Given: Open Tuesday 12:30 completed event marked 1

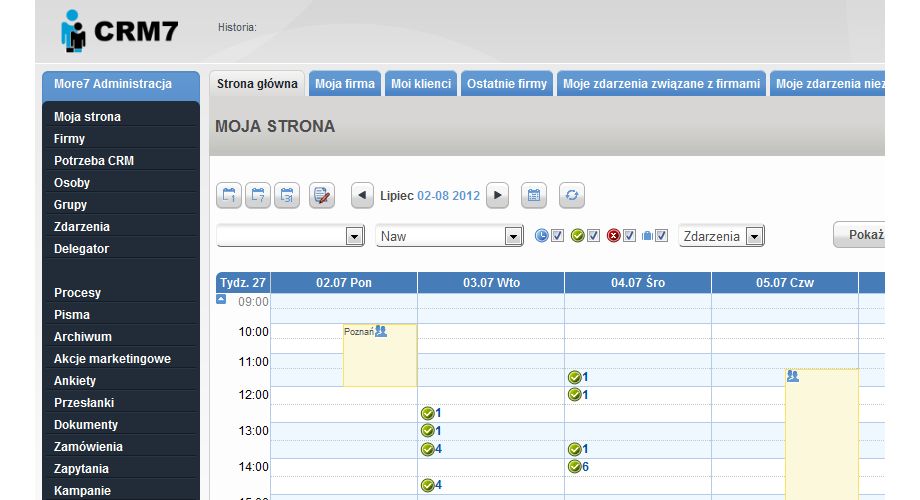Looking at the screenshot, I should (431, 413).
